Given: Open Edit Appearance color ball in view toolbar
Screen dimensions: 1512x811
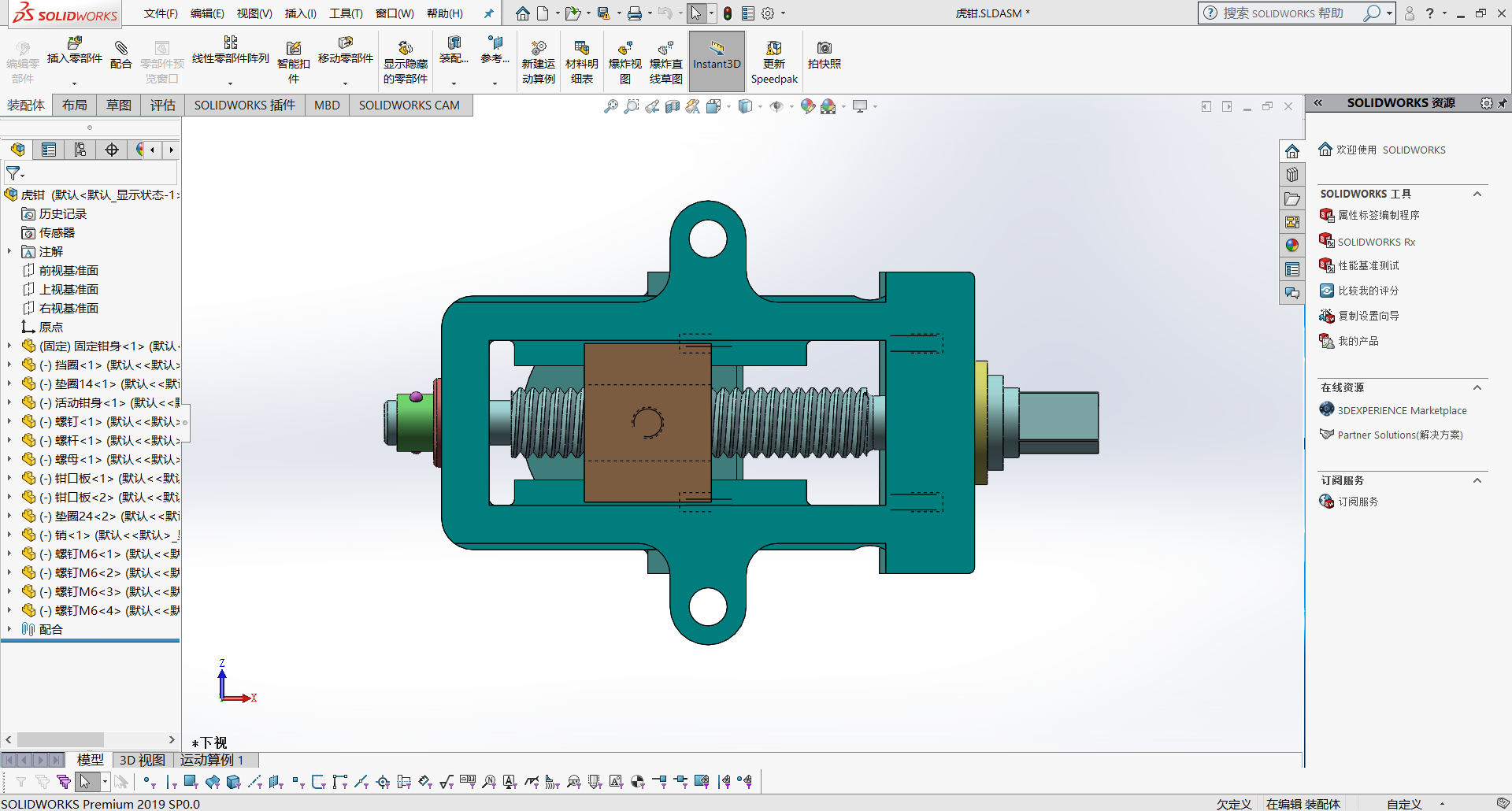Looking at the screenshot, I should tap(807, 106).
